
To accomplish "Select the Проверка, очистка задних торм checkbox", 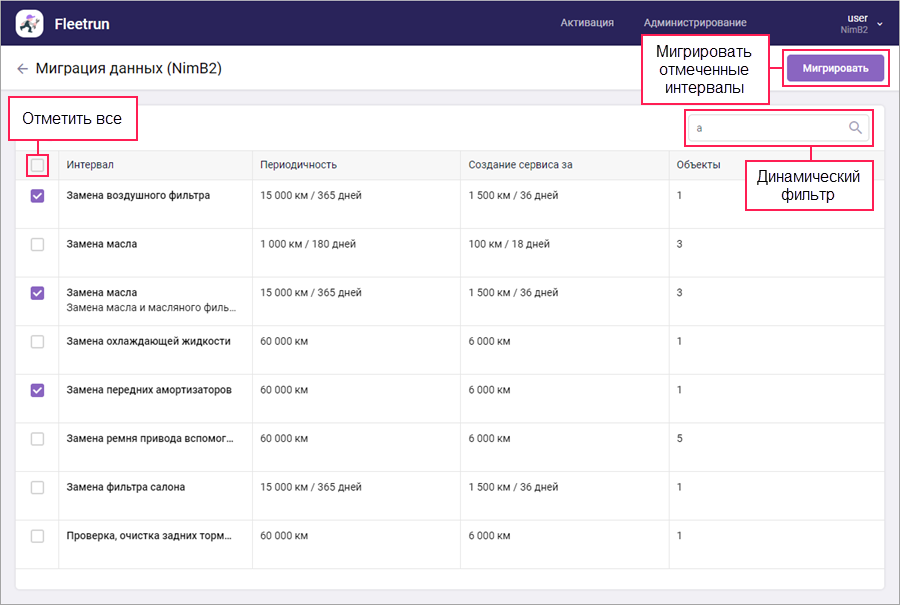I will (x=37, y=536).
